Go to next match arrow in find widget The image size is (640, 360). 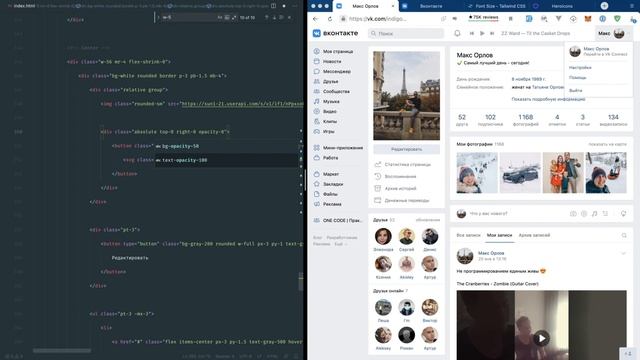[274, 18]
